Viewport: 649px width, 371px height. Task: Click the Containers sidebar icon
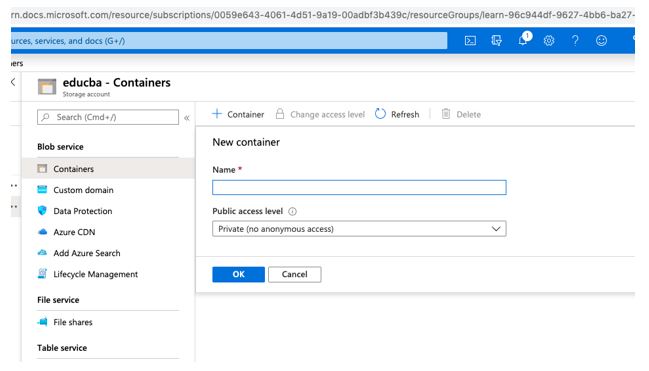42,169
